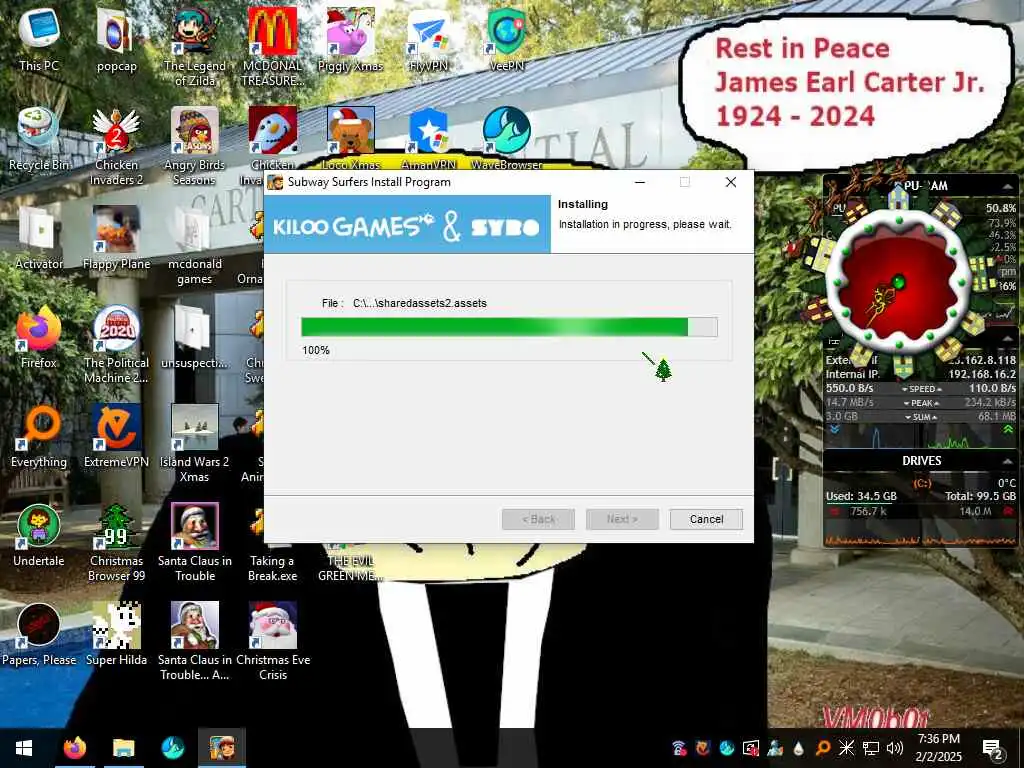Click the 'Total: 99.5 GB' drive text
The width and height of the screenshot is (1024, 768).
[980, 496]
